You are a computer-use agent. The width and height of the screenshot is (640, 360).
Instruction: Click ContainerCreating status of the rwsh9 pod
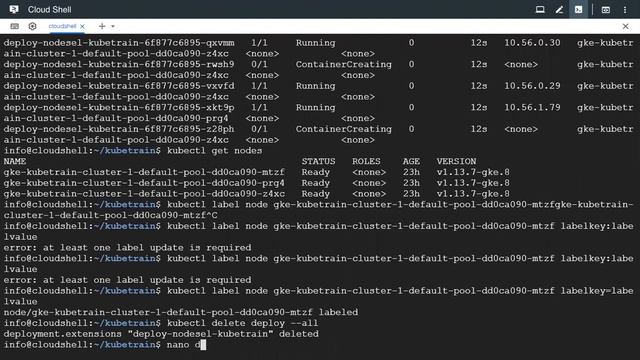pos(344,64)
